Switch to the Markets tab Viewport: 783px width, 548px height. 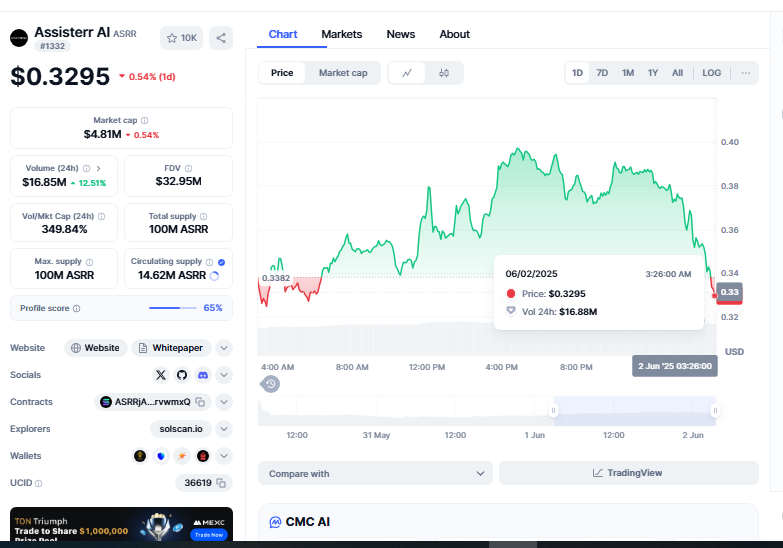click(342, 34)
